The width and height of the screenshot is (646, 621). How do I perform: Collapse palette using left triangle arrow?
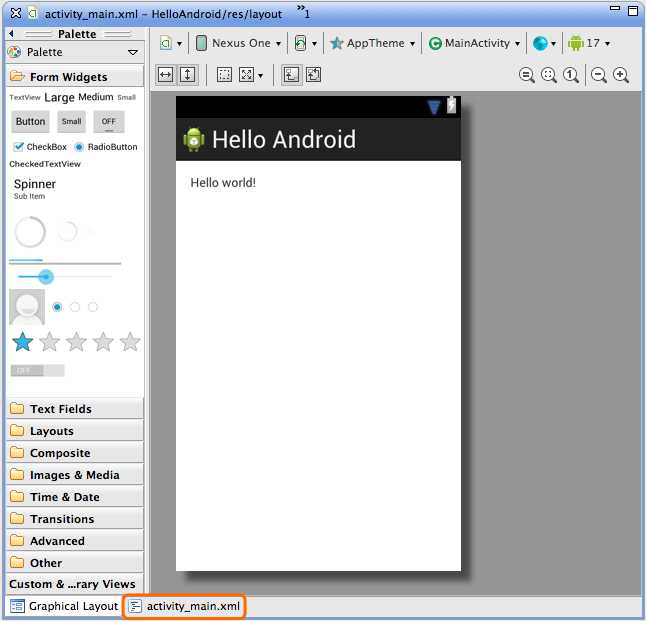[12, 33]
